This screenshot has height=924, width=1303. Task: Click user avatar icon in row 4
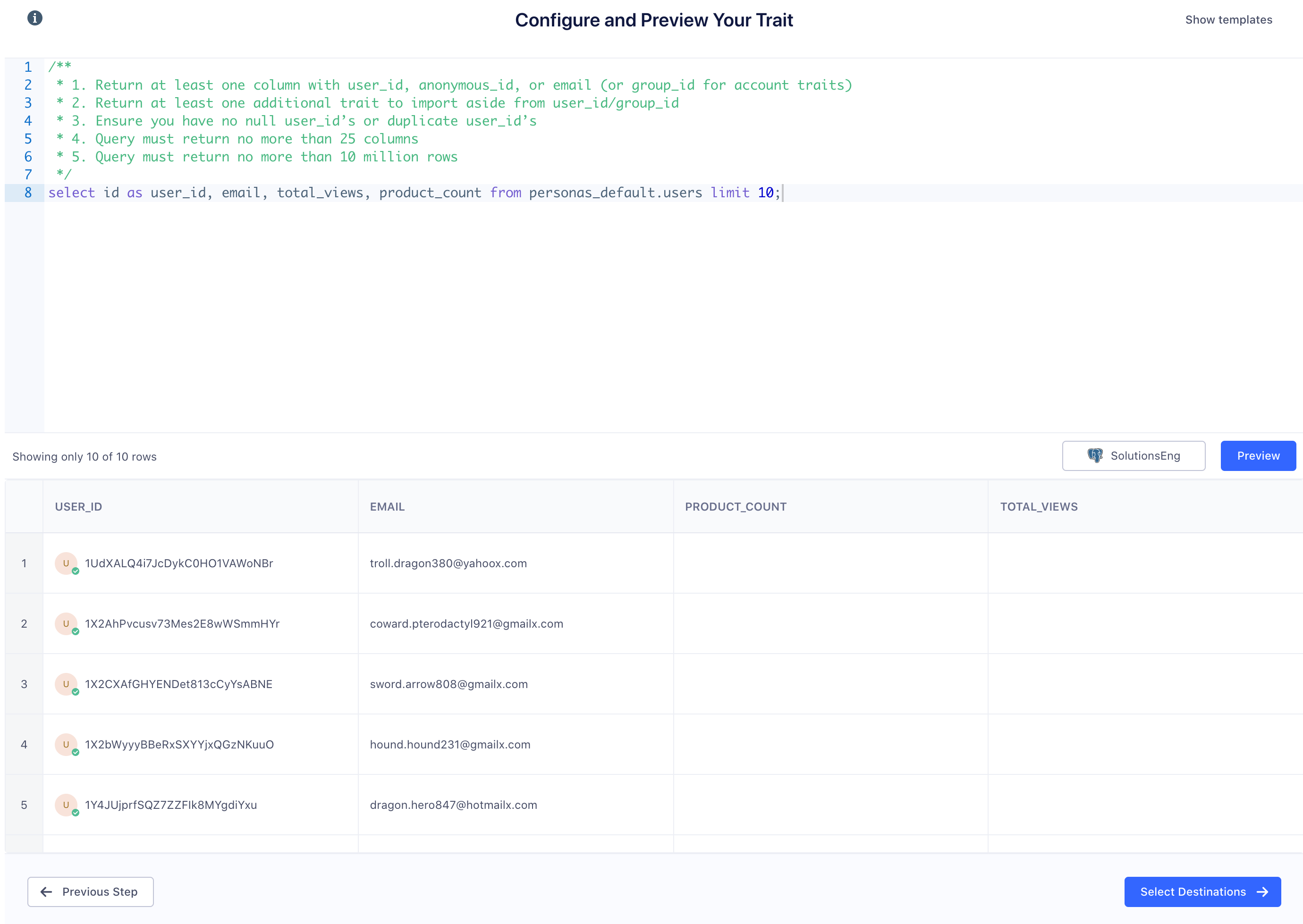(66, 744)
